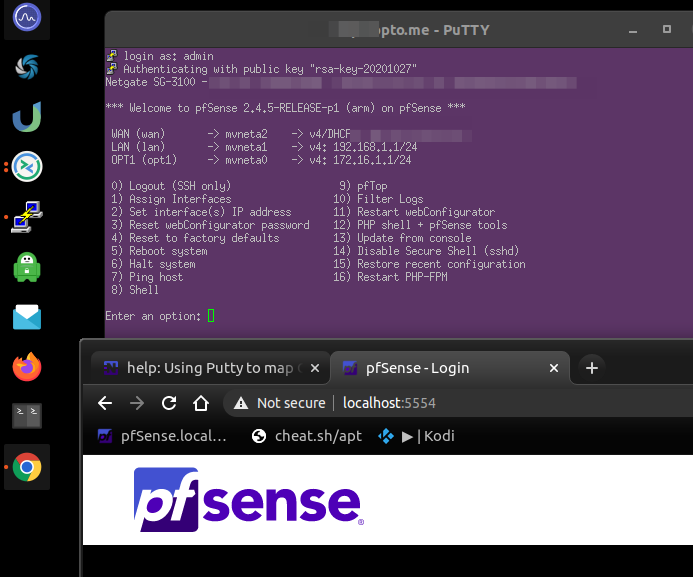Open the mail envelope dock icon
Screen dimensions: 693x577
[x=27, y=317]
